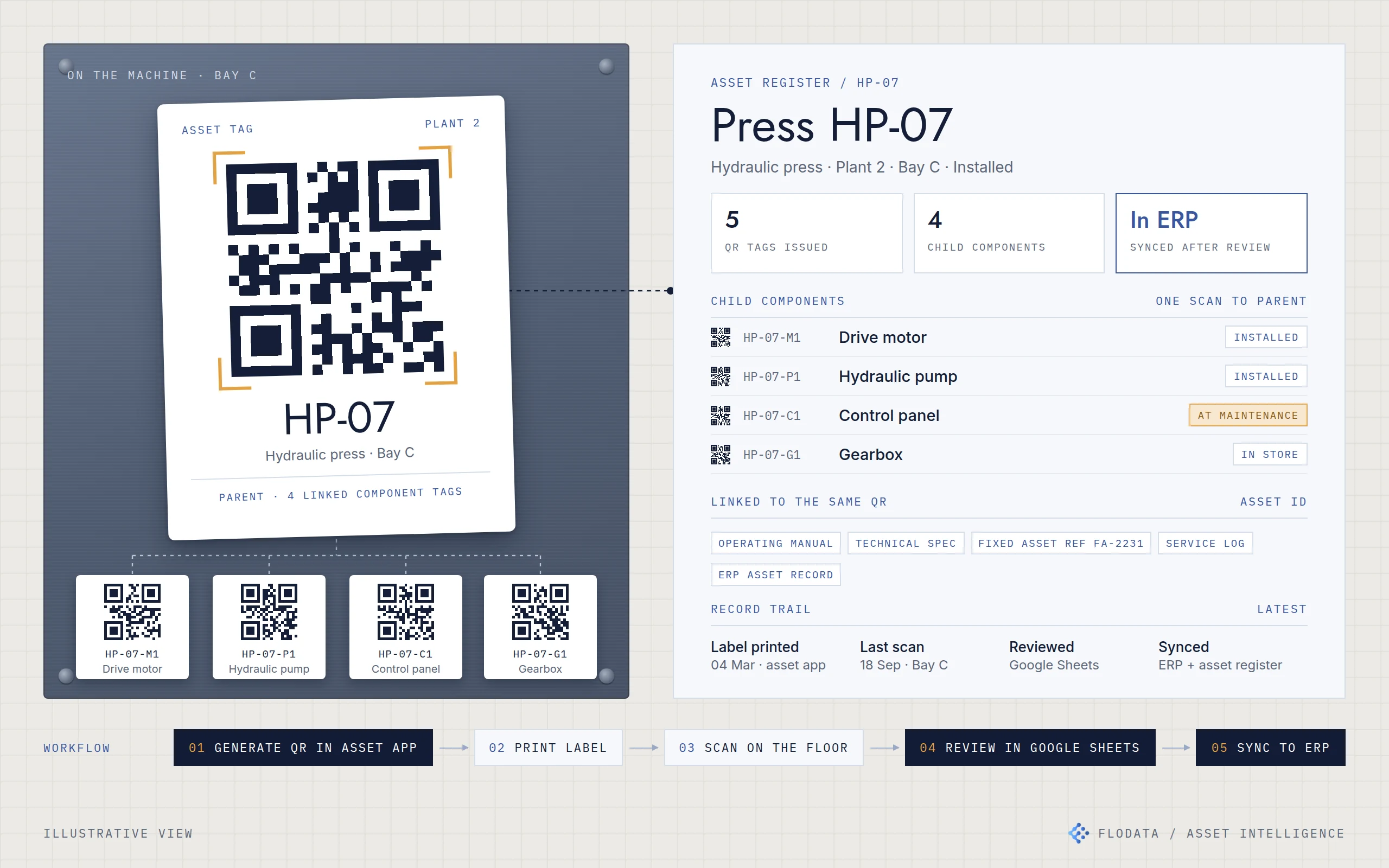
Task: Click the In ERP synced status card
Action: pos(1211,233)
